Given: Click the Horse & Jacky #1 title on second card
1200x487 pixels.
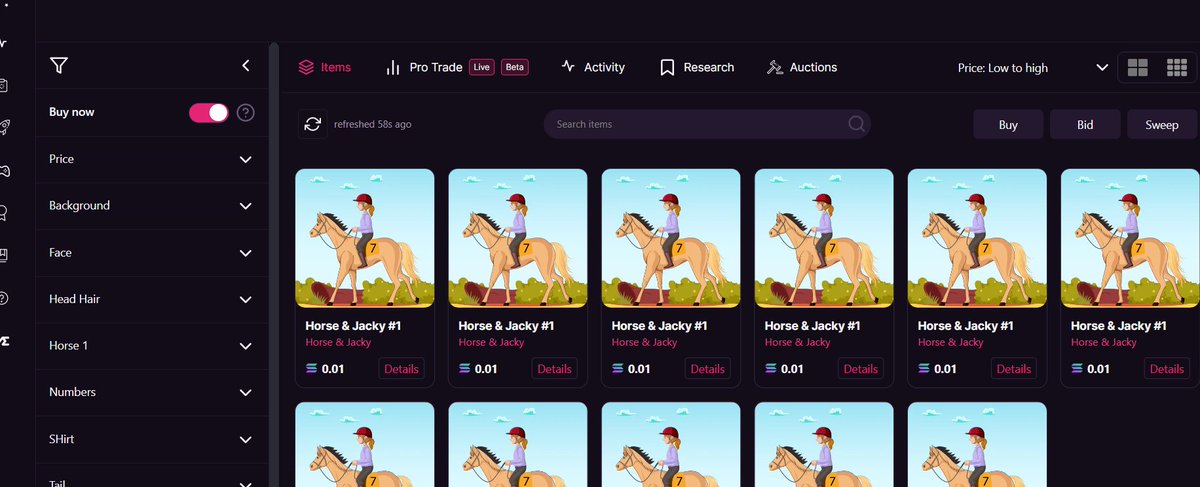Looking at the screenshot, I should (x=507, y=326).
